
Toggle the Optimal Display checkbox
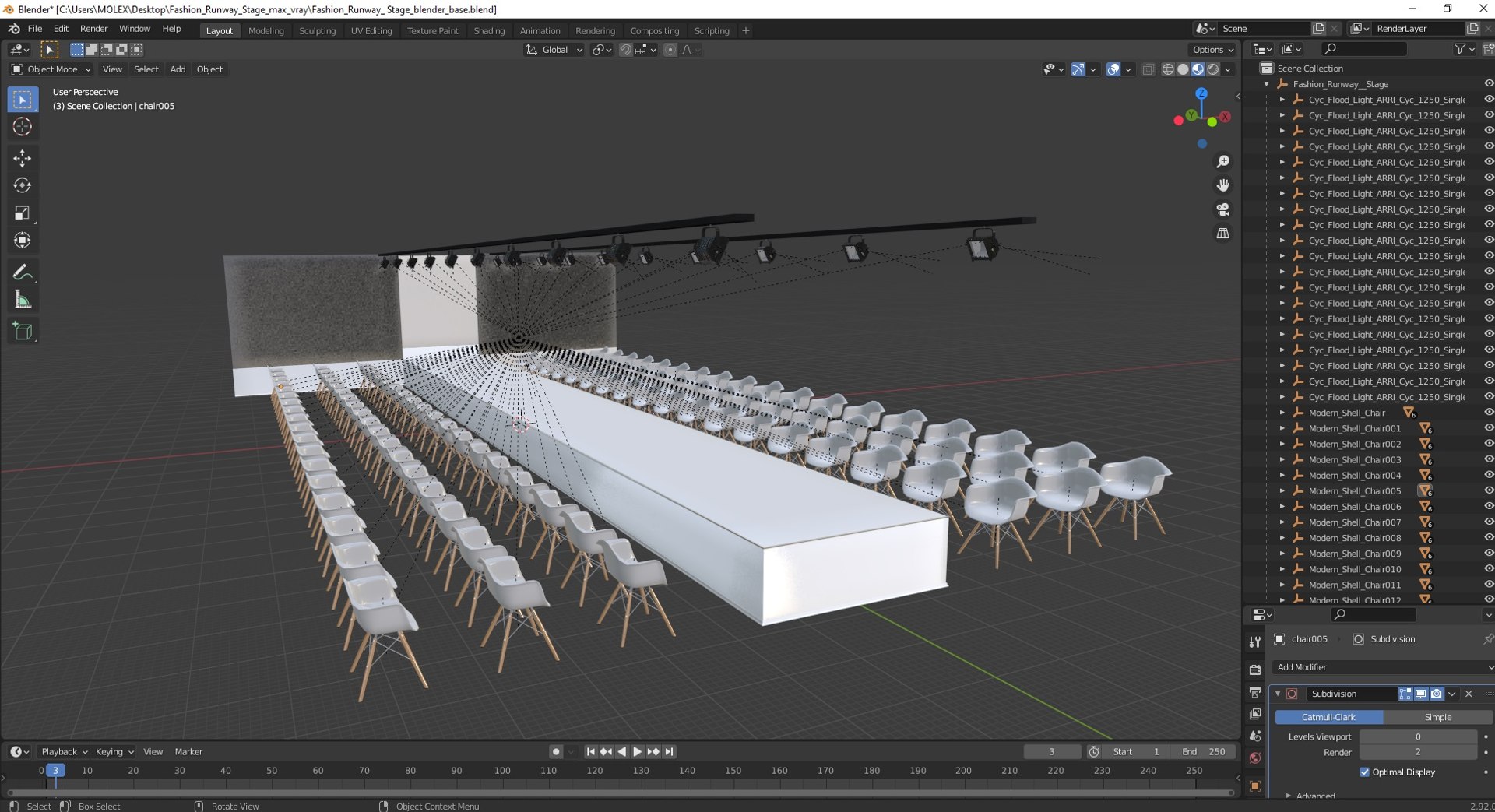coord(1364,772)
